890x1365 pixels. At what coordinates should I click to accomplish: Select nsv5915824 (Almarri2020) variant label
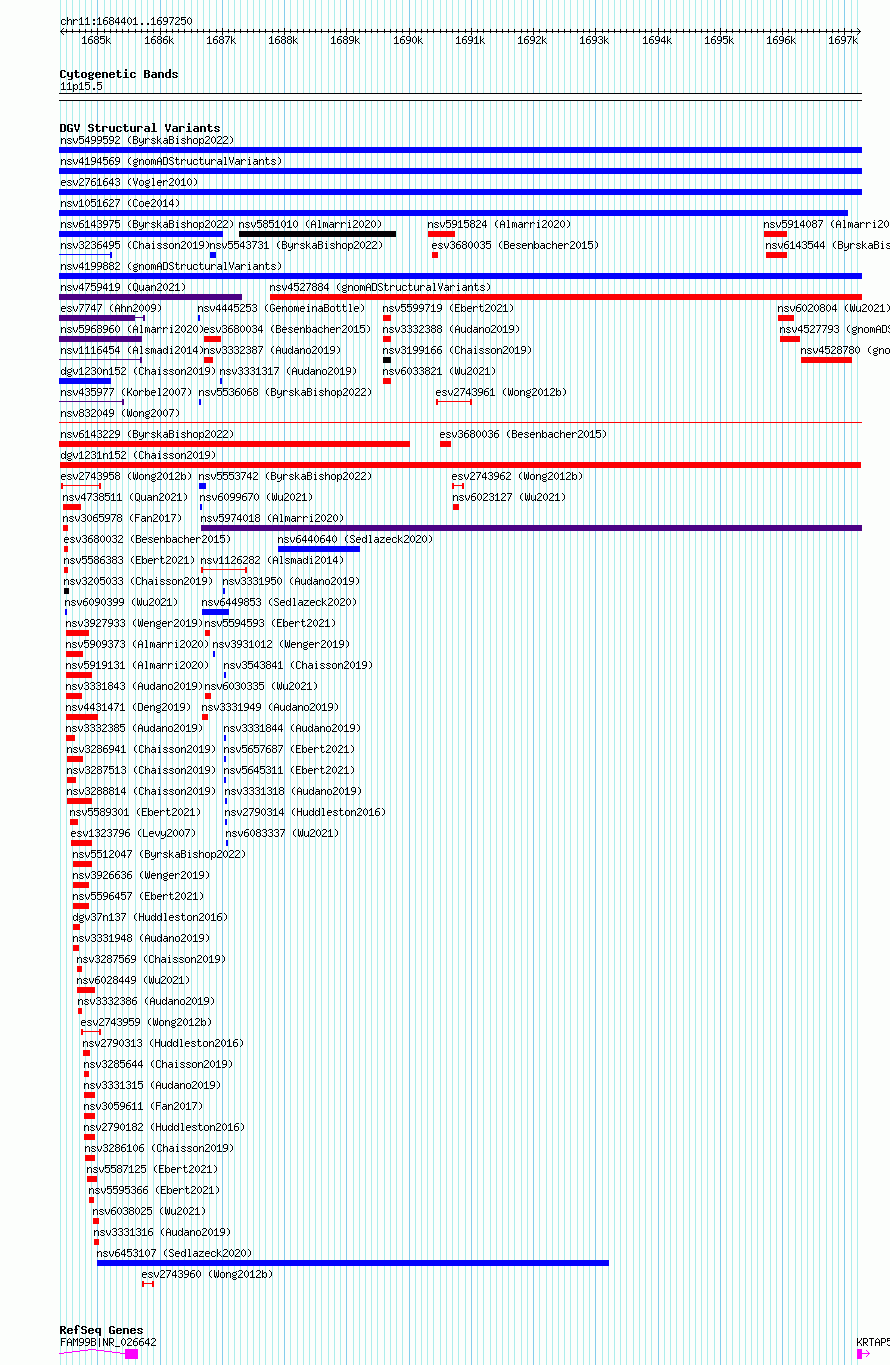point(499,225)
